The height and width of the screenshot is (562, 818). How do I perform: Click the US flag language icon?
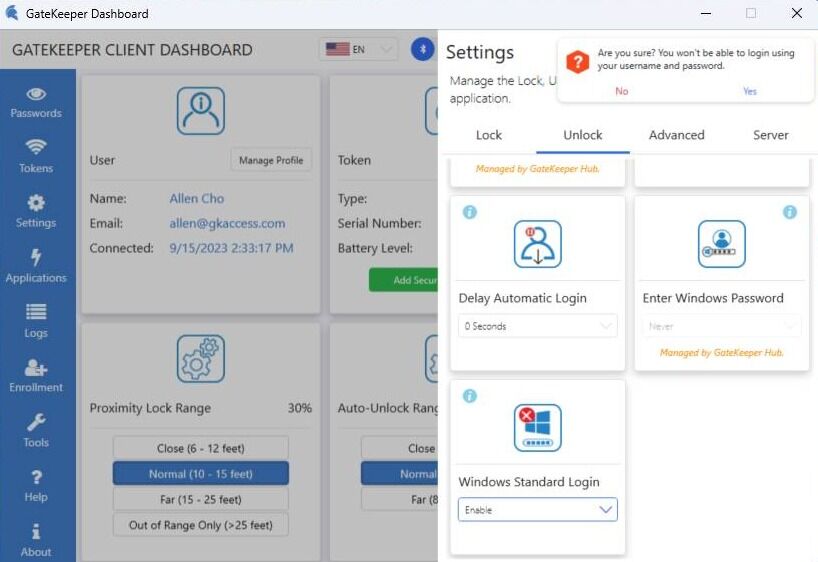[x=338, y=49]
